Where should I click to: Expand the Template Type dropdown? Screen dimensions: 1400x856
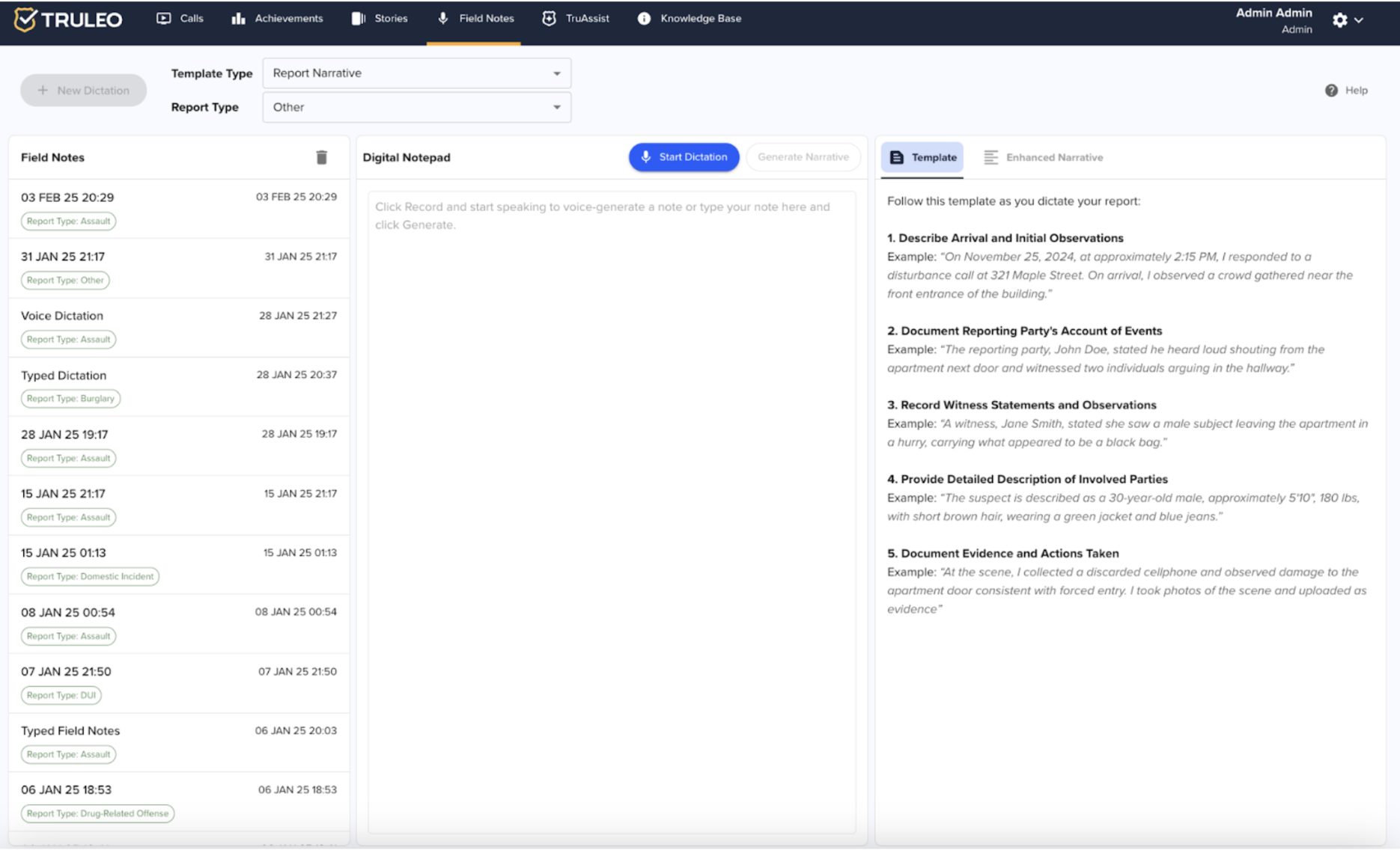click(416, 73)
